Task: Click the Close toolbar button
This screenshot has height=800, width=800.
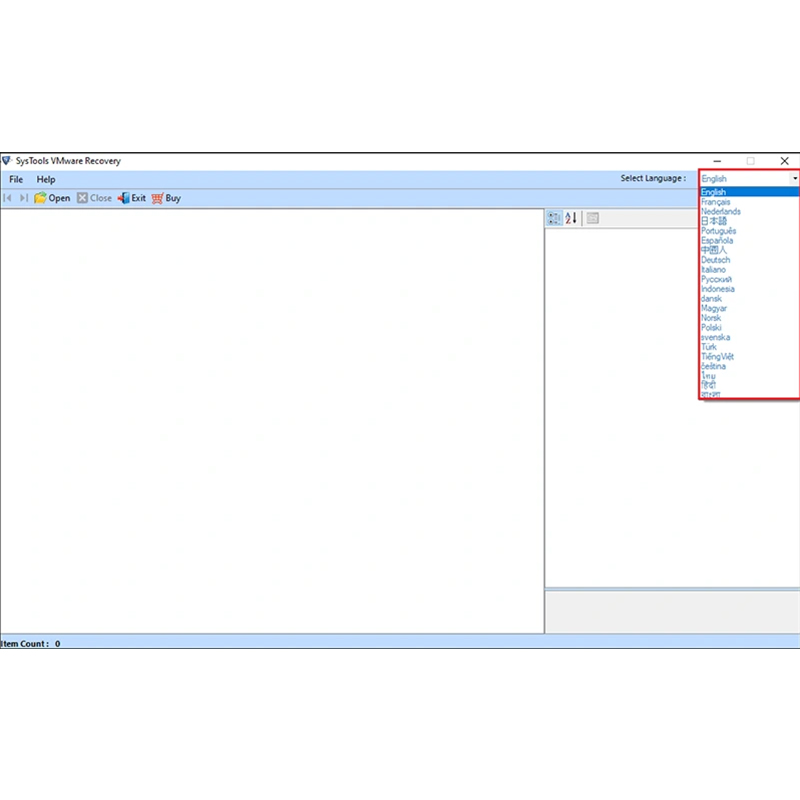Action: click(x=94, y=198)
